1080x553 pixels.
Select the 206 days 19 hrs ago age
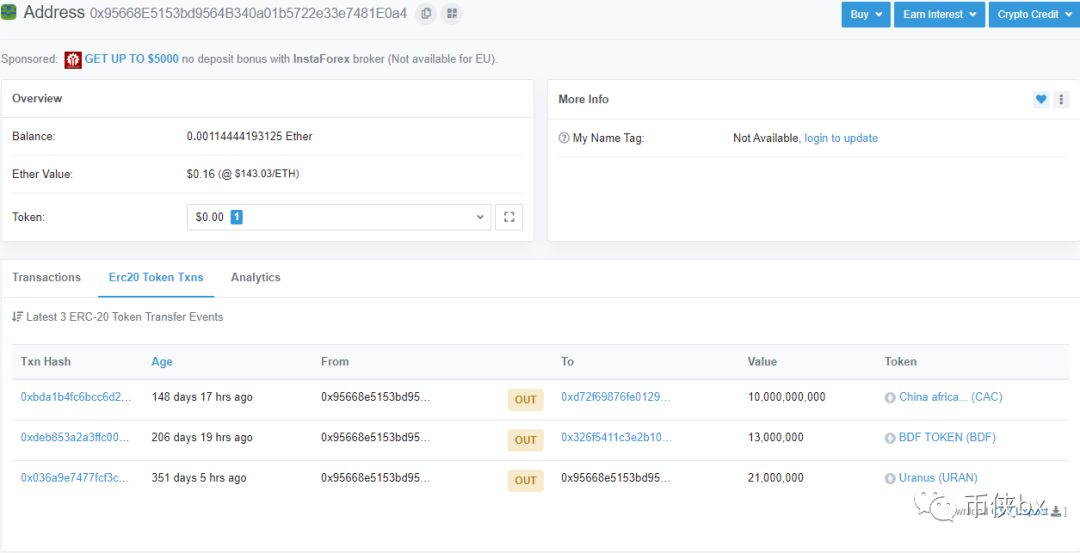tap(202, 438)
